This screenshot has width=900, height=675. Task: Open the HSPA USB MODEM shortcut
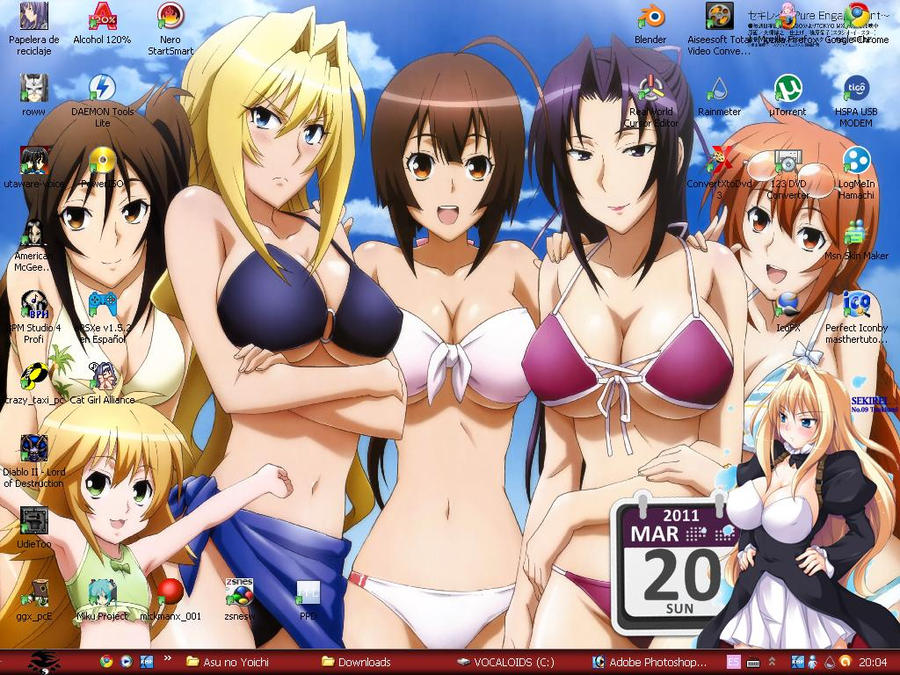(x=856, y=101)
